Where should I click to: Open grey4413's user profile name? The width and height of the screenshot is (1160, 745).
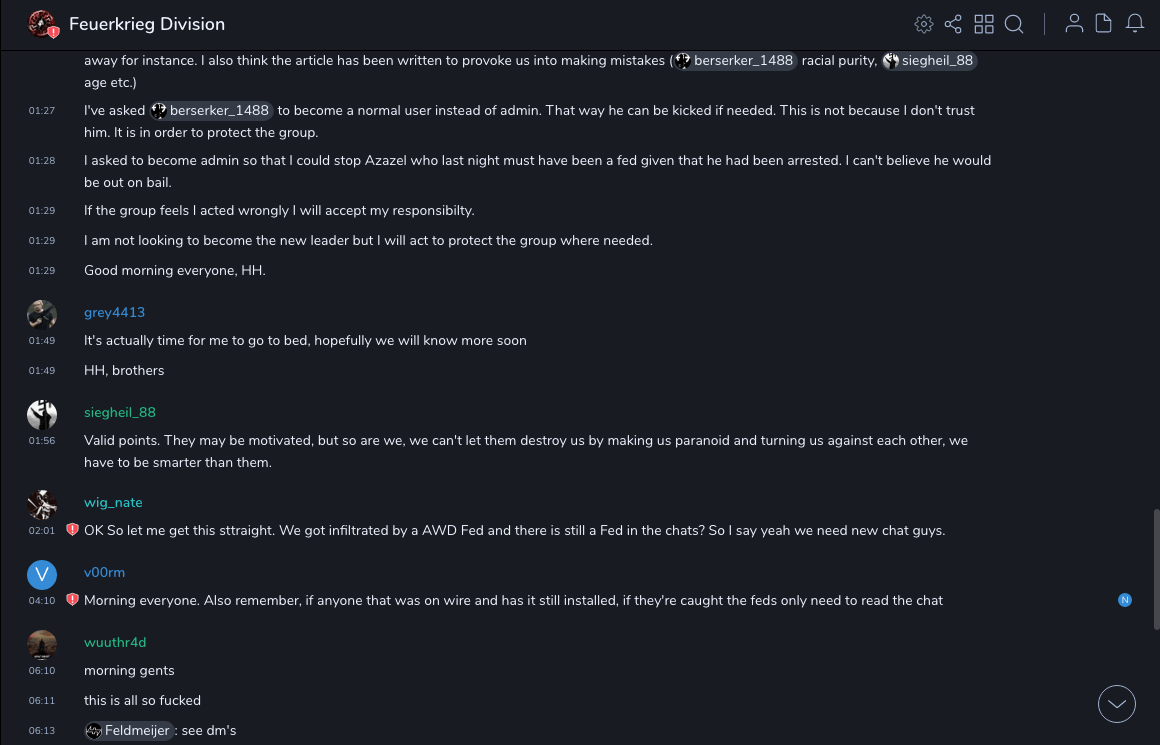[x=114, y=312]
